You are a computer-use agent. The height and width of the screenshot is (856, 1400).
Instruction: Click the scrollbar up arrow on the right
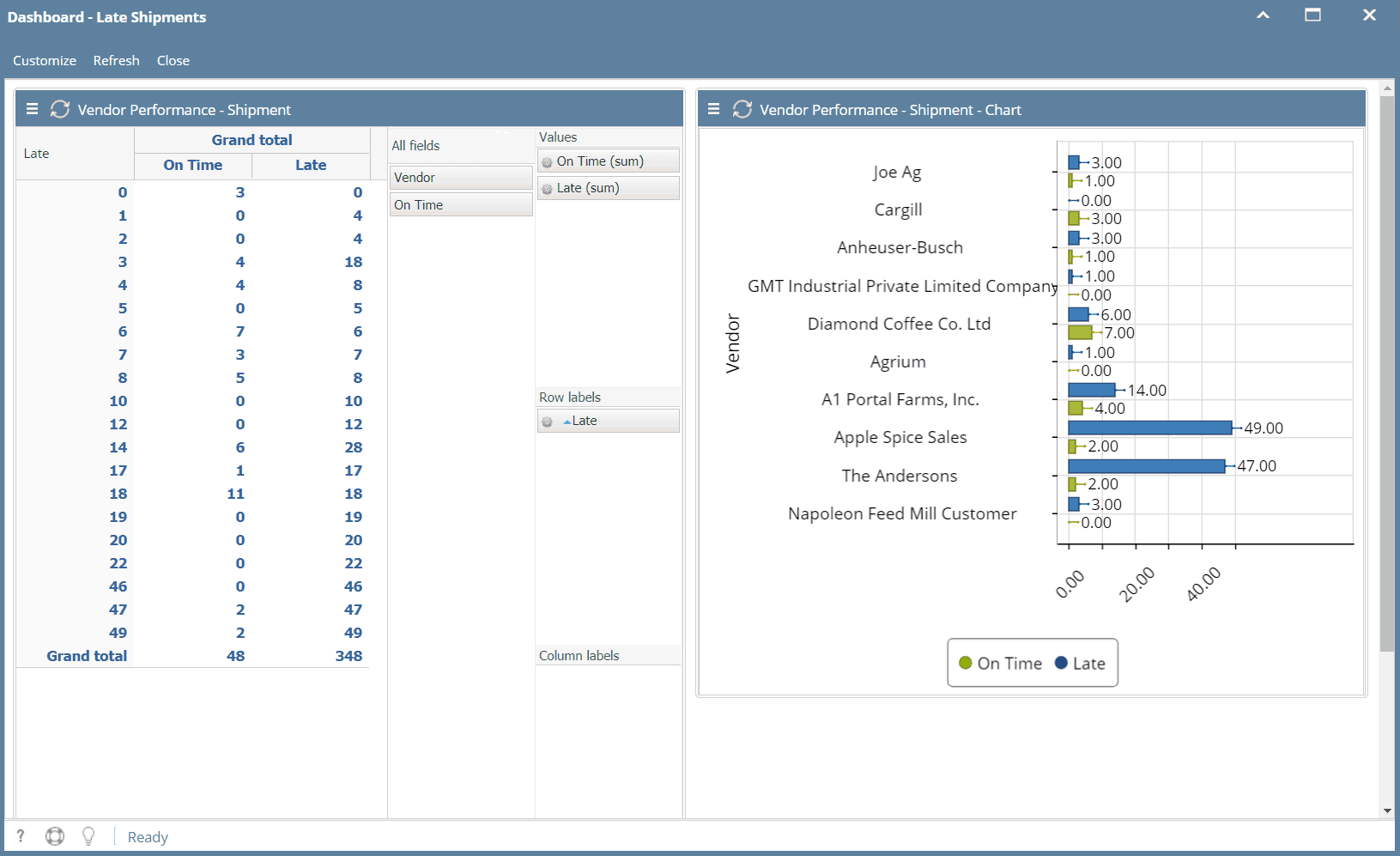tap(1387, 88)
